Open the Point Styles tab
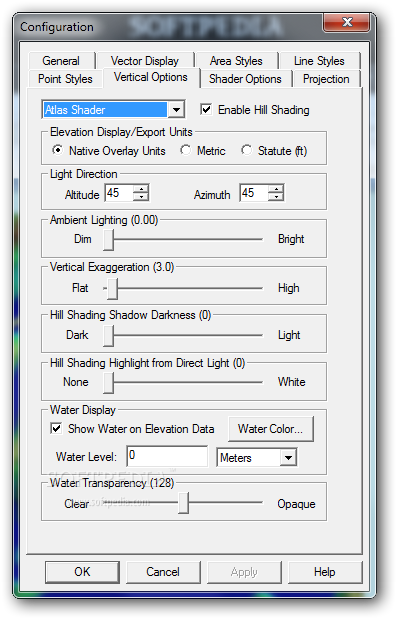The height and width of the screenshot is (619, 397). [x=65, y=79]
